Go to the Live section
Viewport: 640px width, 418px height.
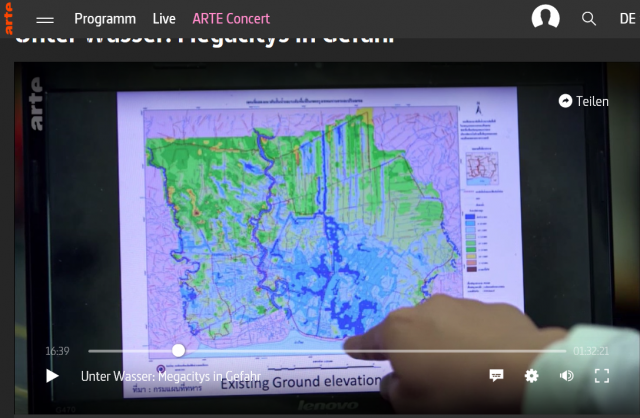pos(164,19)
